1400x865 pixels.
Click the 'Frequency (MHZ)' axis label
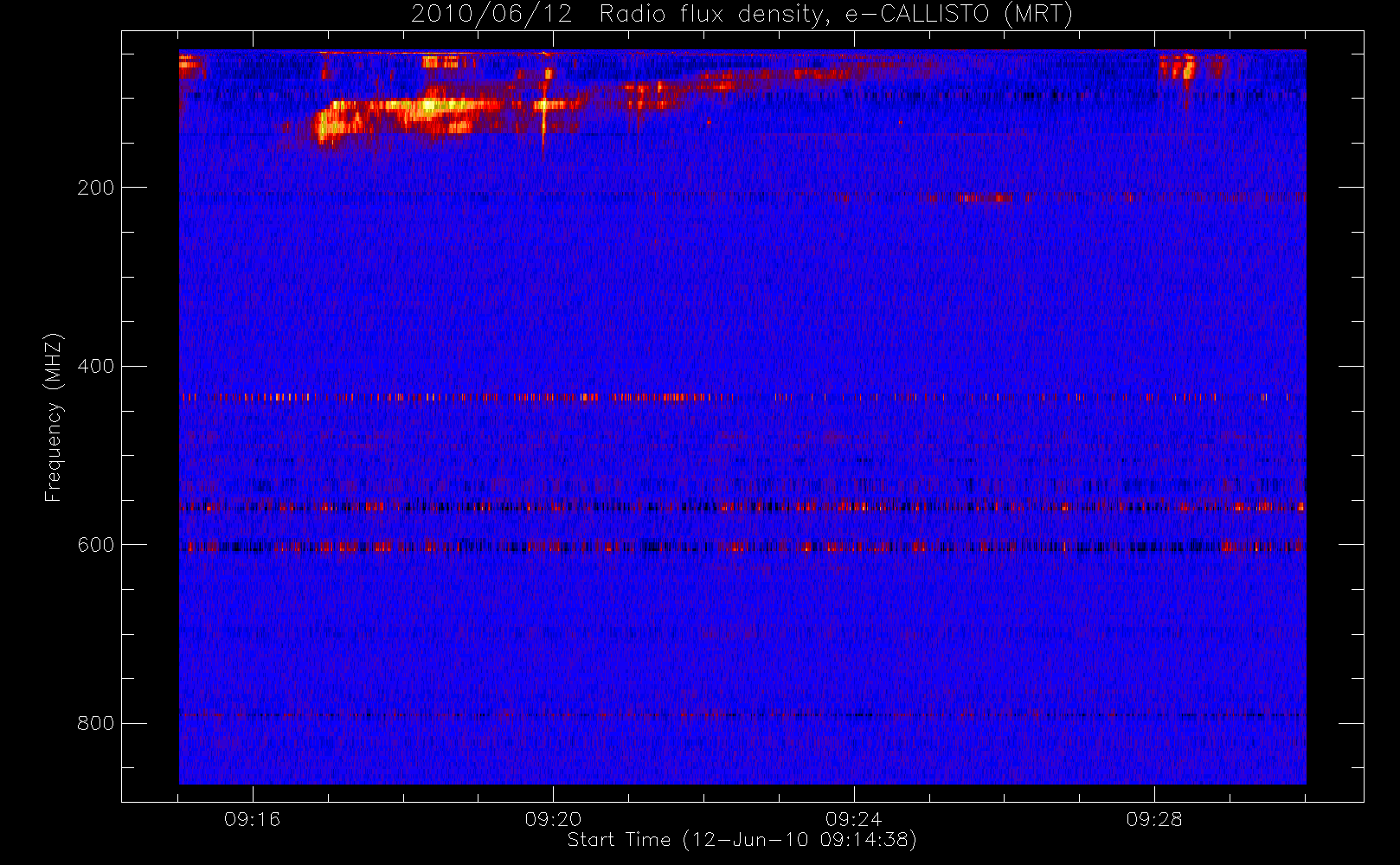pyautogui.click(x=54, y=417)
